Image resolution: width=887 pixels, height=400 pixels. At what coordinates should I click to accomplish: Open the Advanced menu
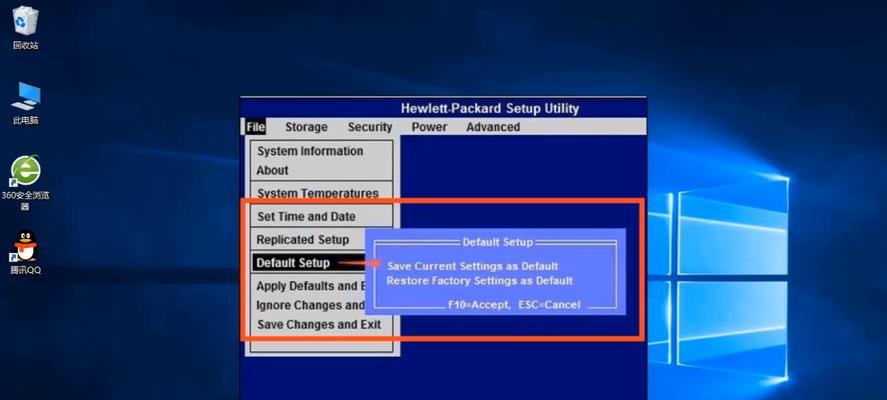click(x=493, y=127)
